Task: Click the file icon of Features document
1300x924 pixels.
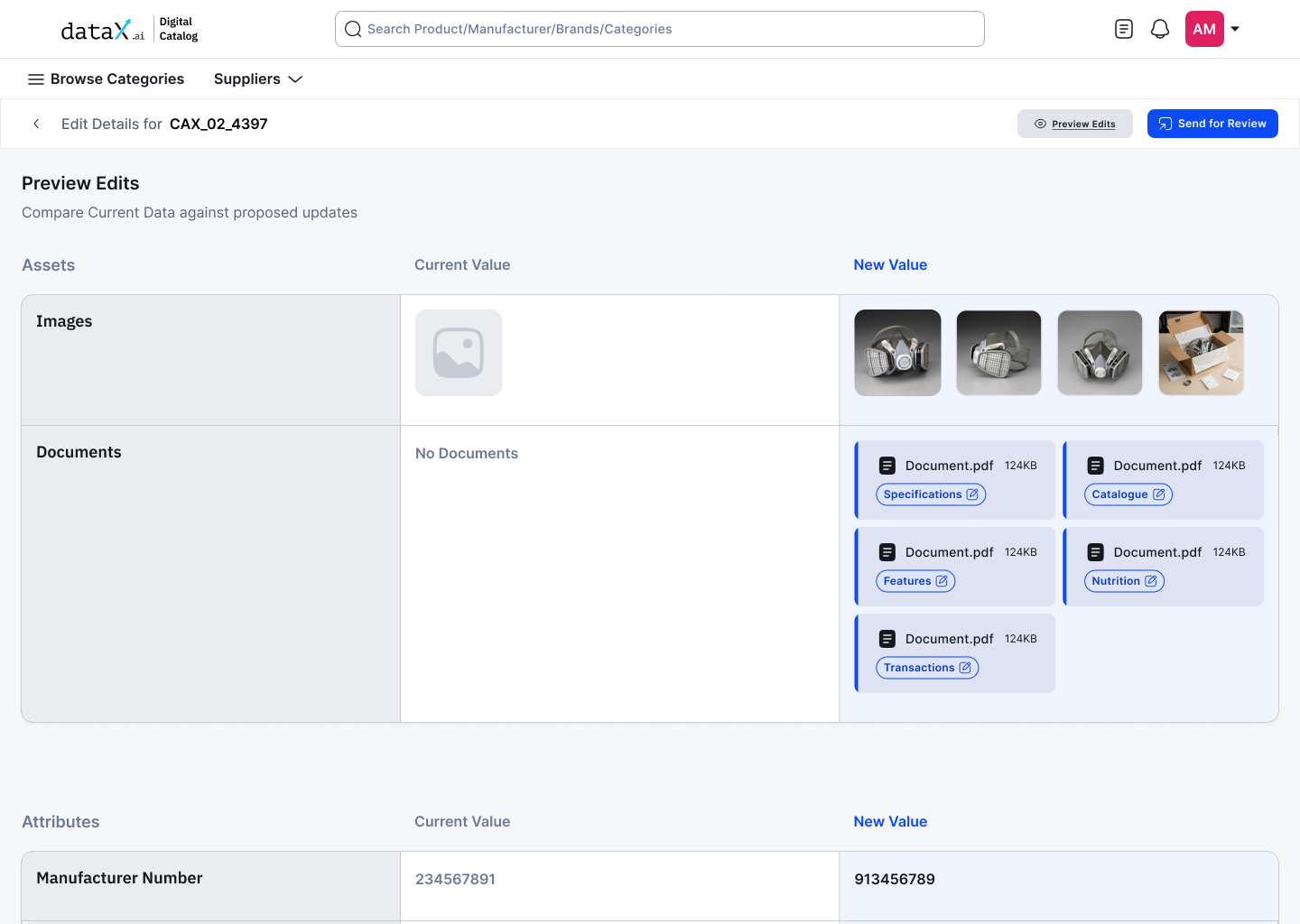Action: tap(887, 552)
